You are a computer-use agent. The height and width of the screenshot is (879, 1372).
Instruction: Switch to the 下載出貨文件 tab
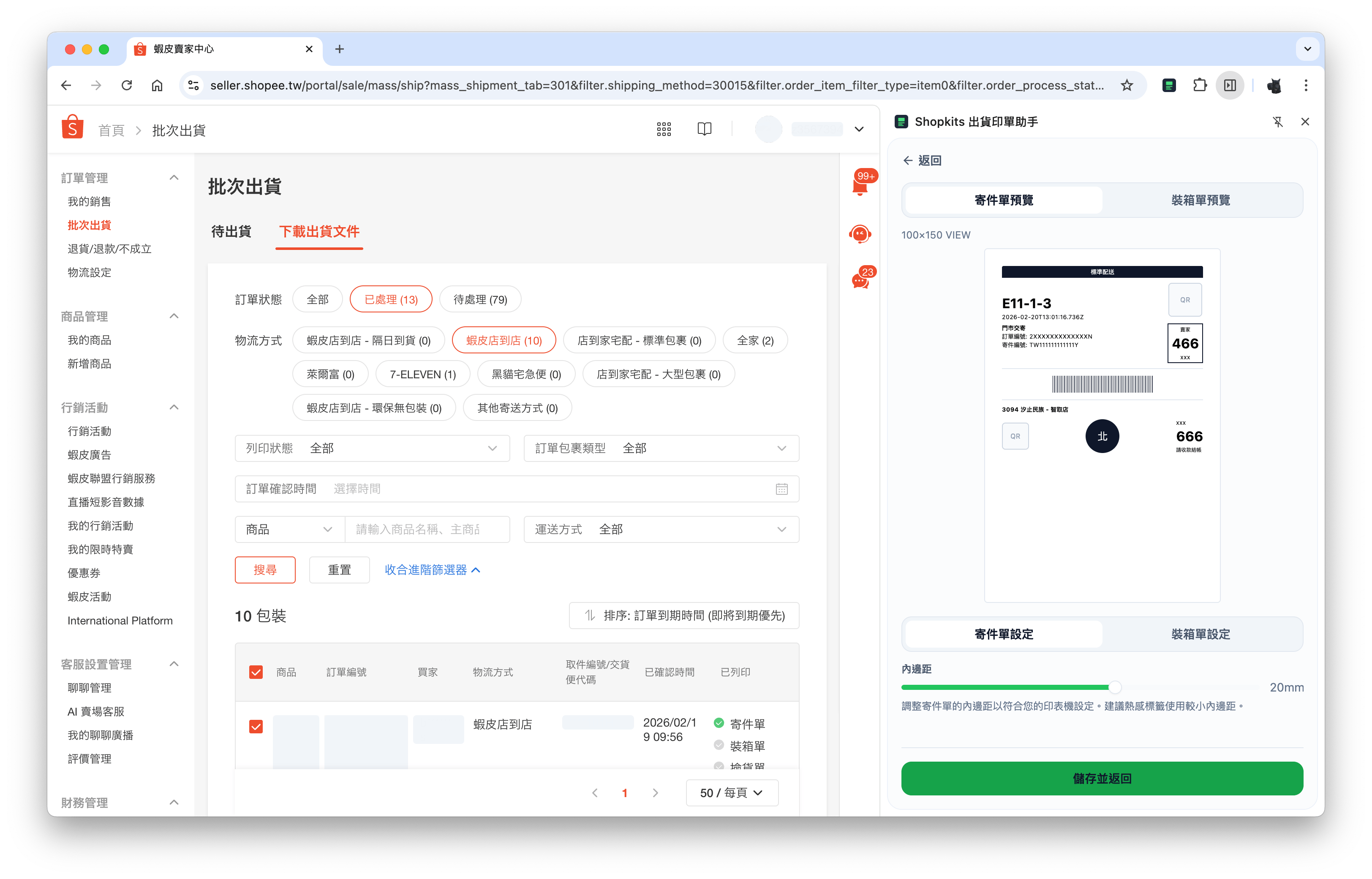click(319, 232)
